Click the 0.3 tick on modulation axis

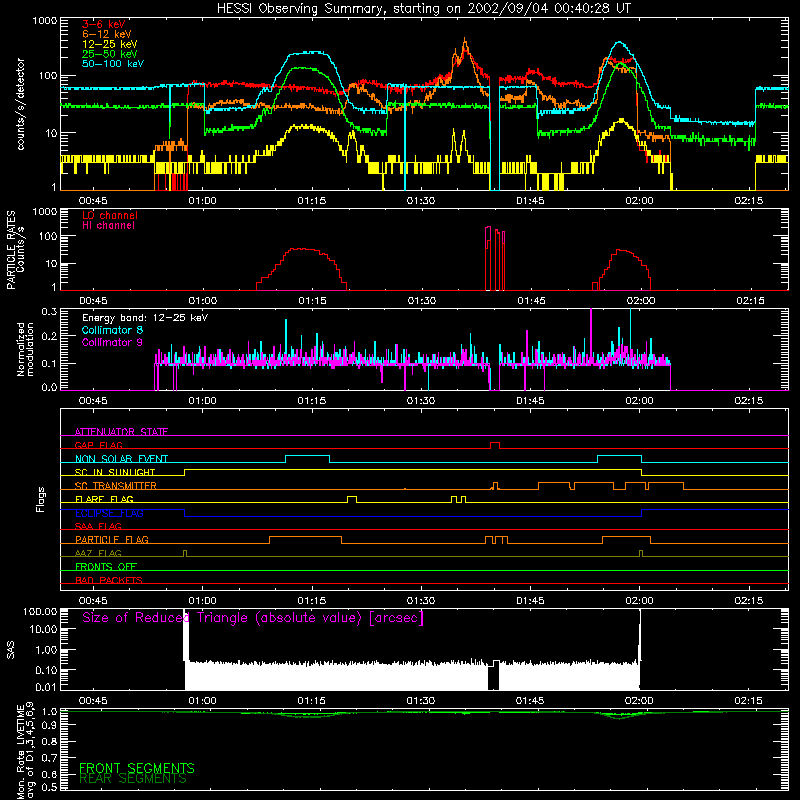[x=49, y=311]
